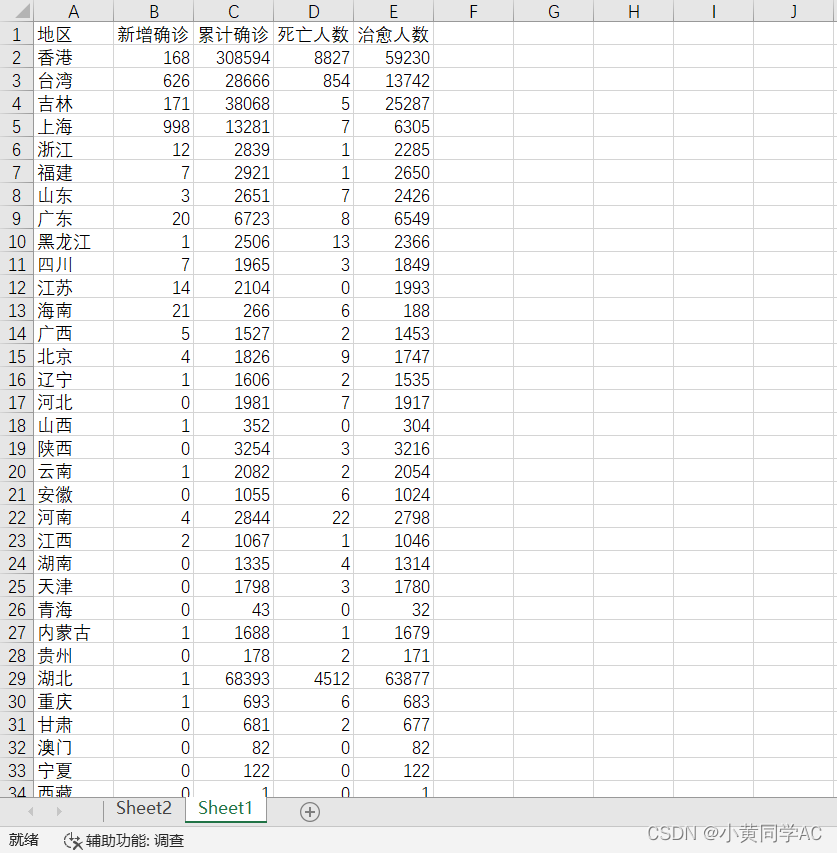This screenshot has height=853, width=837.
Task: Click cell with value 4512
Action: tap(313, 678)
